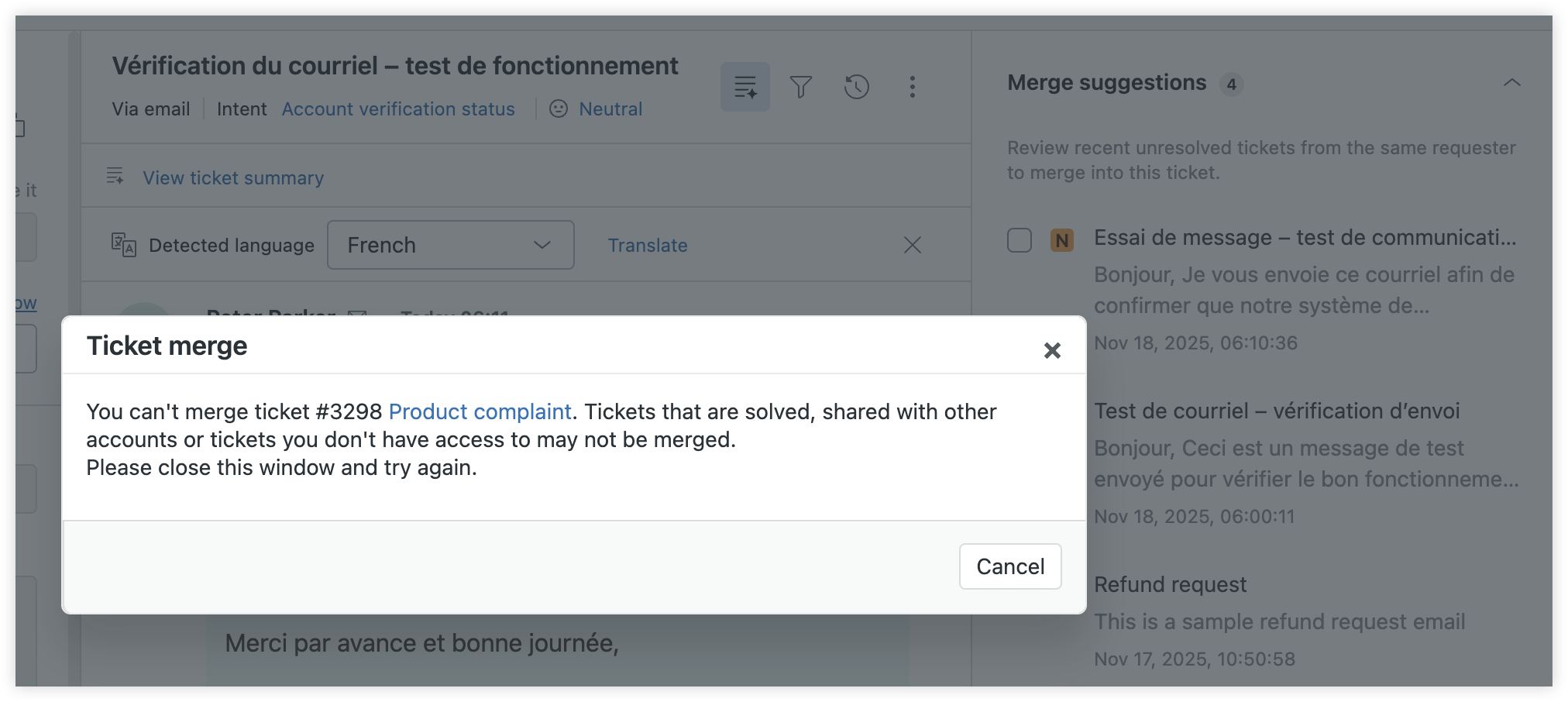Check the Essai de message ticket checkbox
Image resolution: width=1568 pixels, height=702 pixels.
coord(1019,240)
